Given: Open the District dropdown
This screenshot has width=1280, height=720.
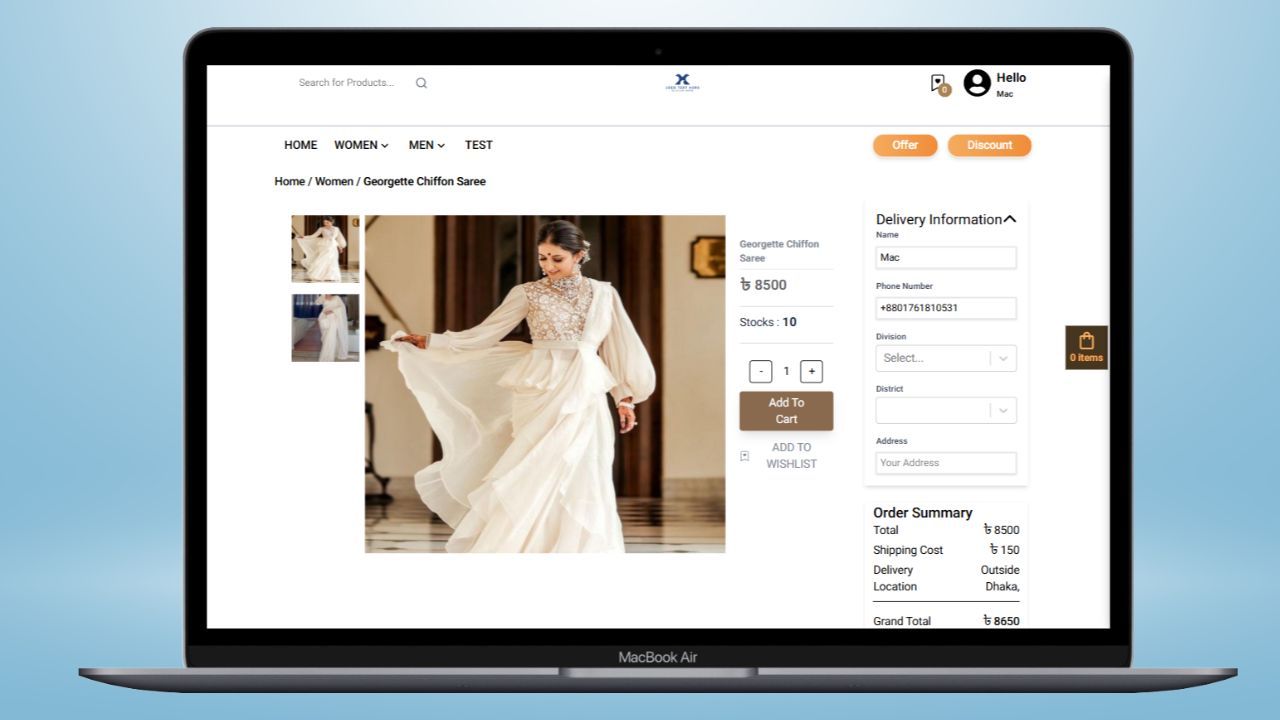Looking at the screenshot, I should [x=946, y=410].
